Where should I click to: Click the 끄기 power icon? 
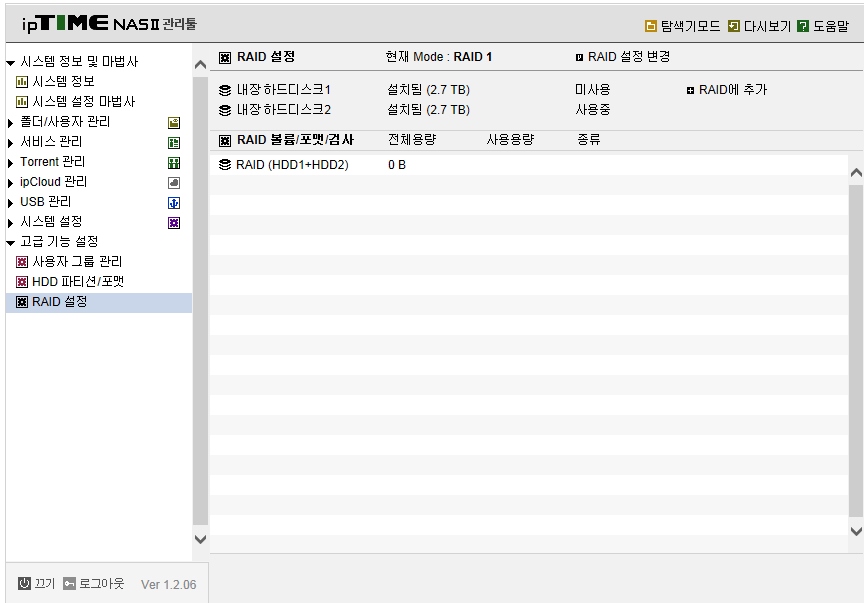[x=24, y=584]
